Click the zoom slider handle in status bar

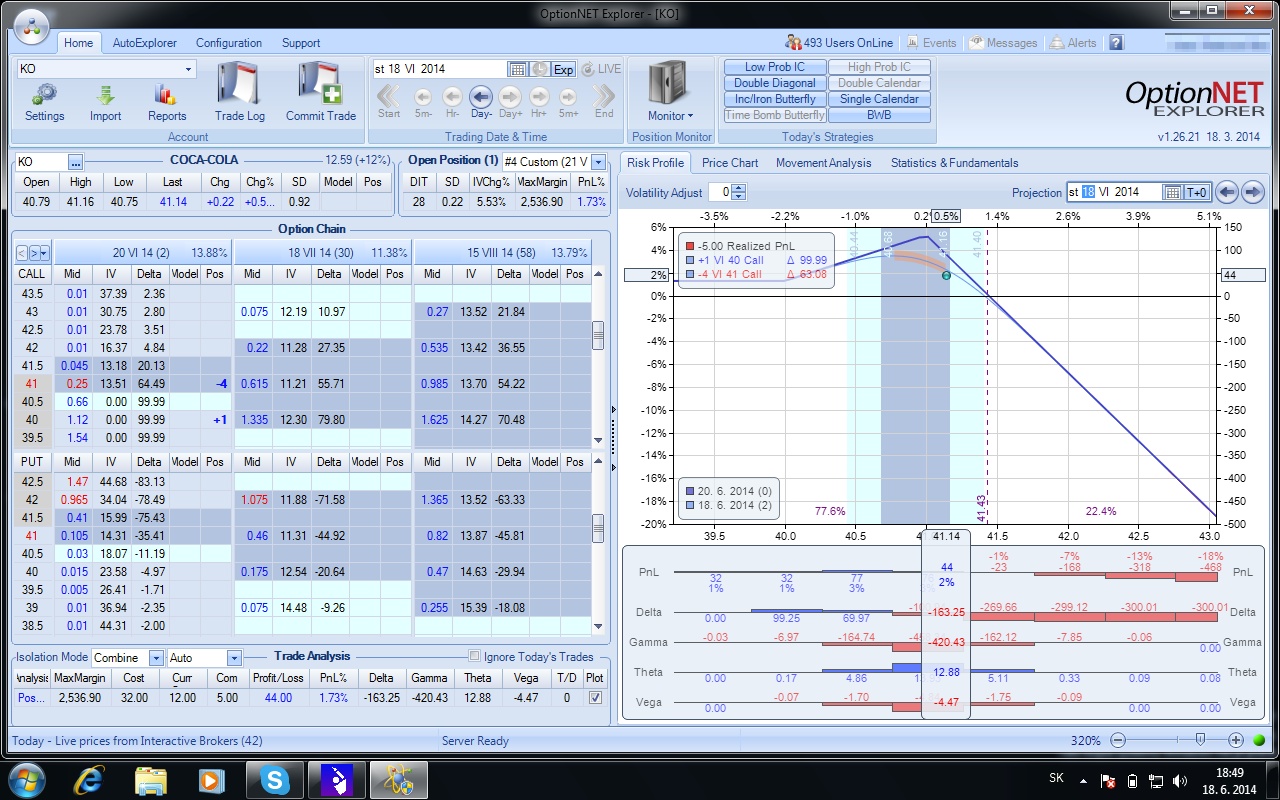(x=1200, y=740)
